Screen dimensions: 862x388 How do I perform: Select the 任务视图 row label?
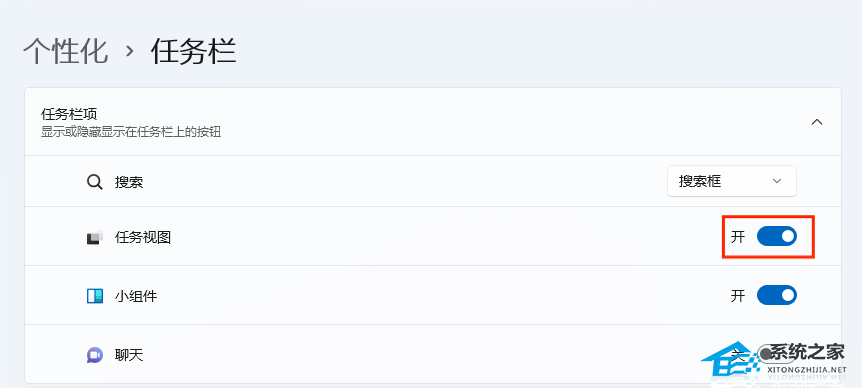(x=143, y=237)
